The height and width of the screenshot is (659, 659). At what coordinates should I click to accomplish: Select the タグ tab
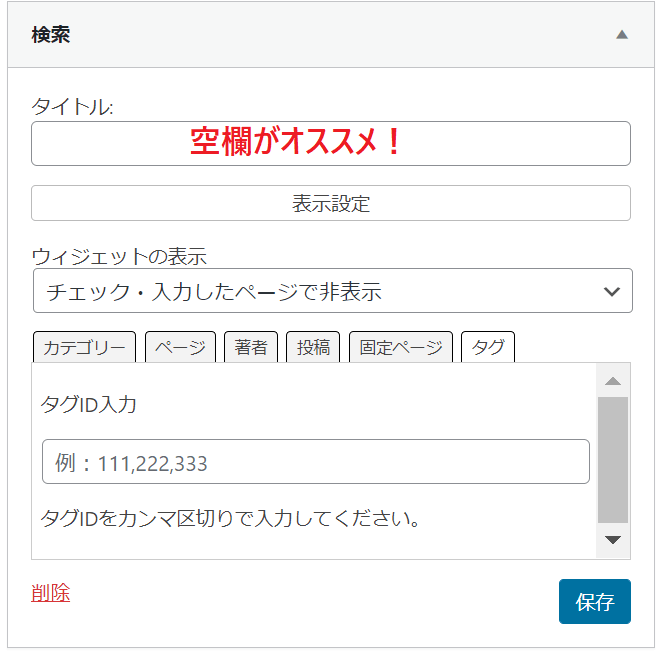[488, 347]
